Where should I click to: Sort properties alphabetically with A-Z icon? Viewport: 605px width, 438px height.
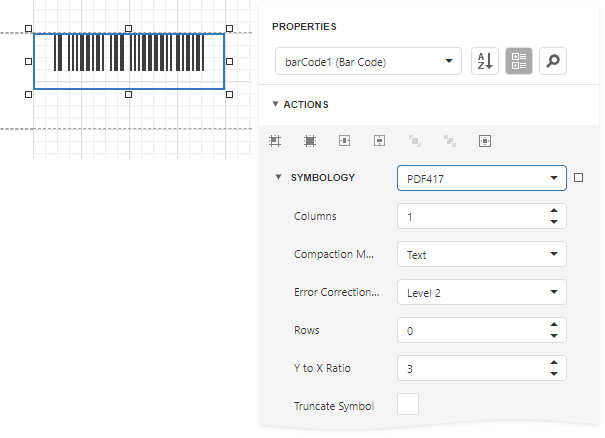pyautogui.click(x=484, y=62)
